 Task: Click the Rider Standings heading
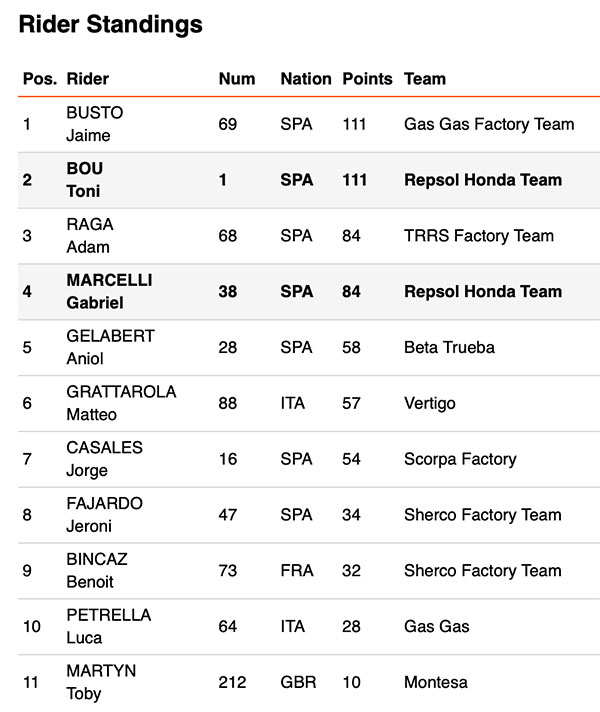coord(110,25)
